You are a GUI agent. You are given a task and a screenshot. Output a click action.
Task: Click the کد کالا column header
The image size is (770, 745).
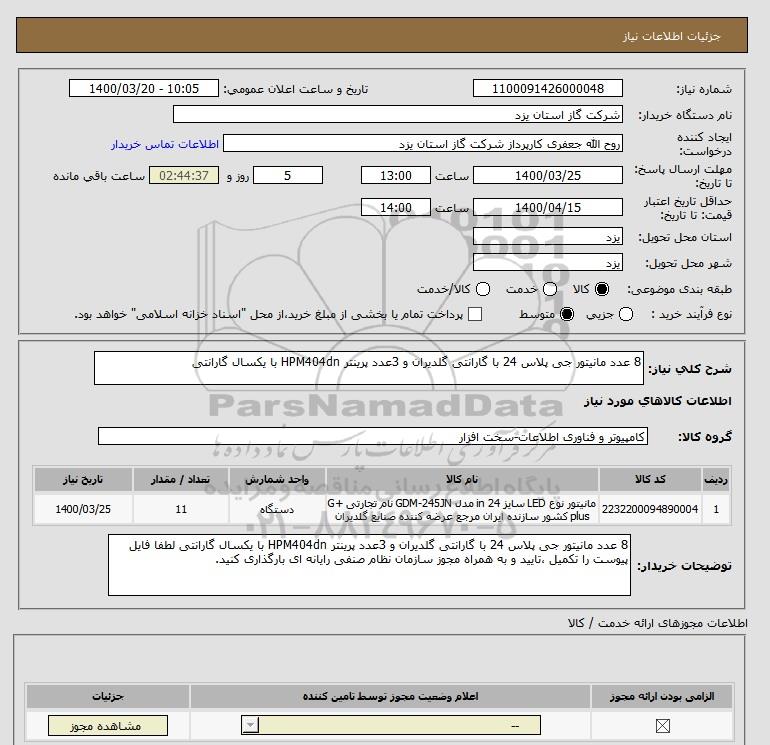click(650, 479)
